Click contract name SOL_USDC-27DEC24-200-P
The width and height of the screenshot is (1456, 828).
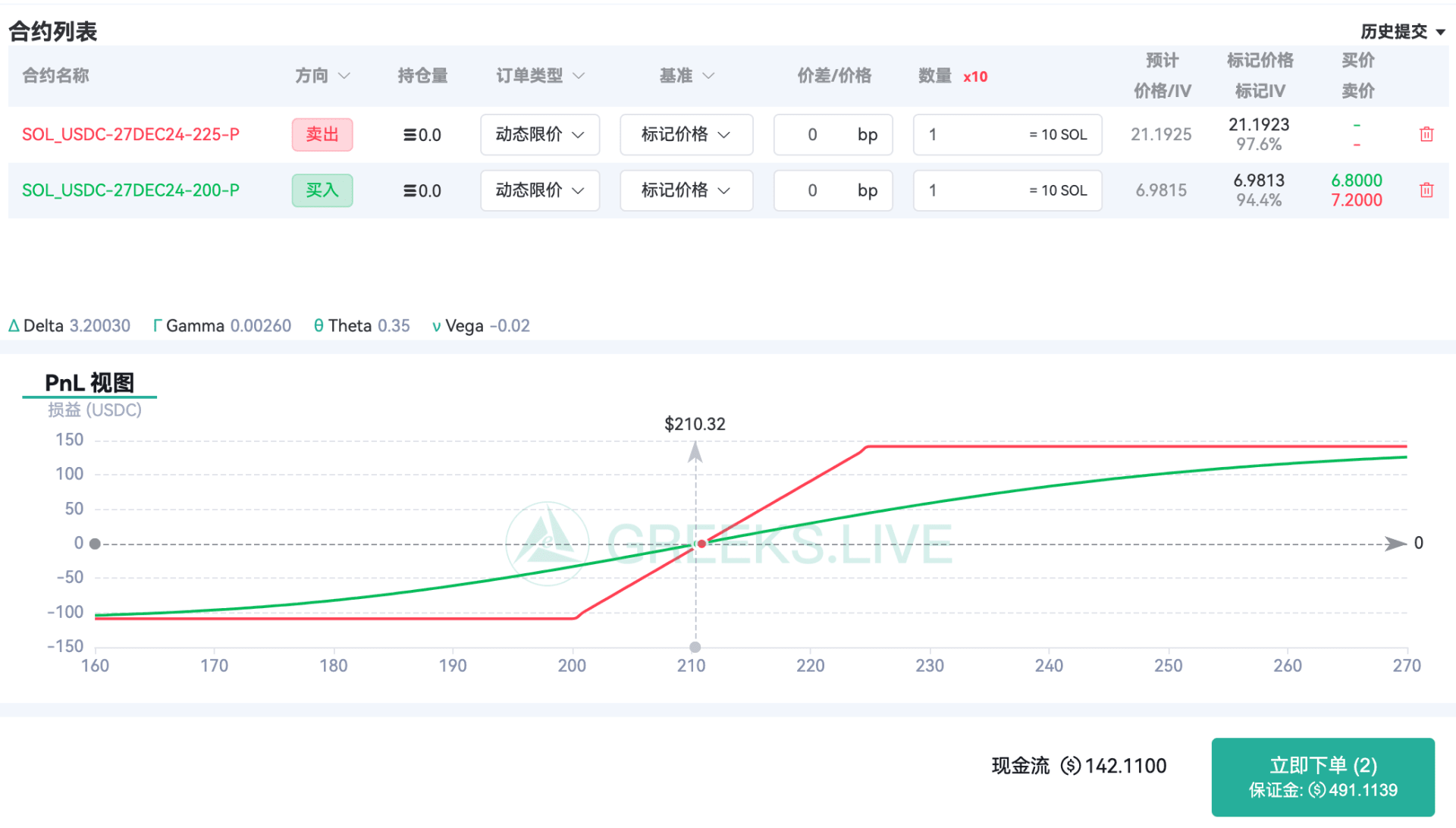tap(130, 190)
